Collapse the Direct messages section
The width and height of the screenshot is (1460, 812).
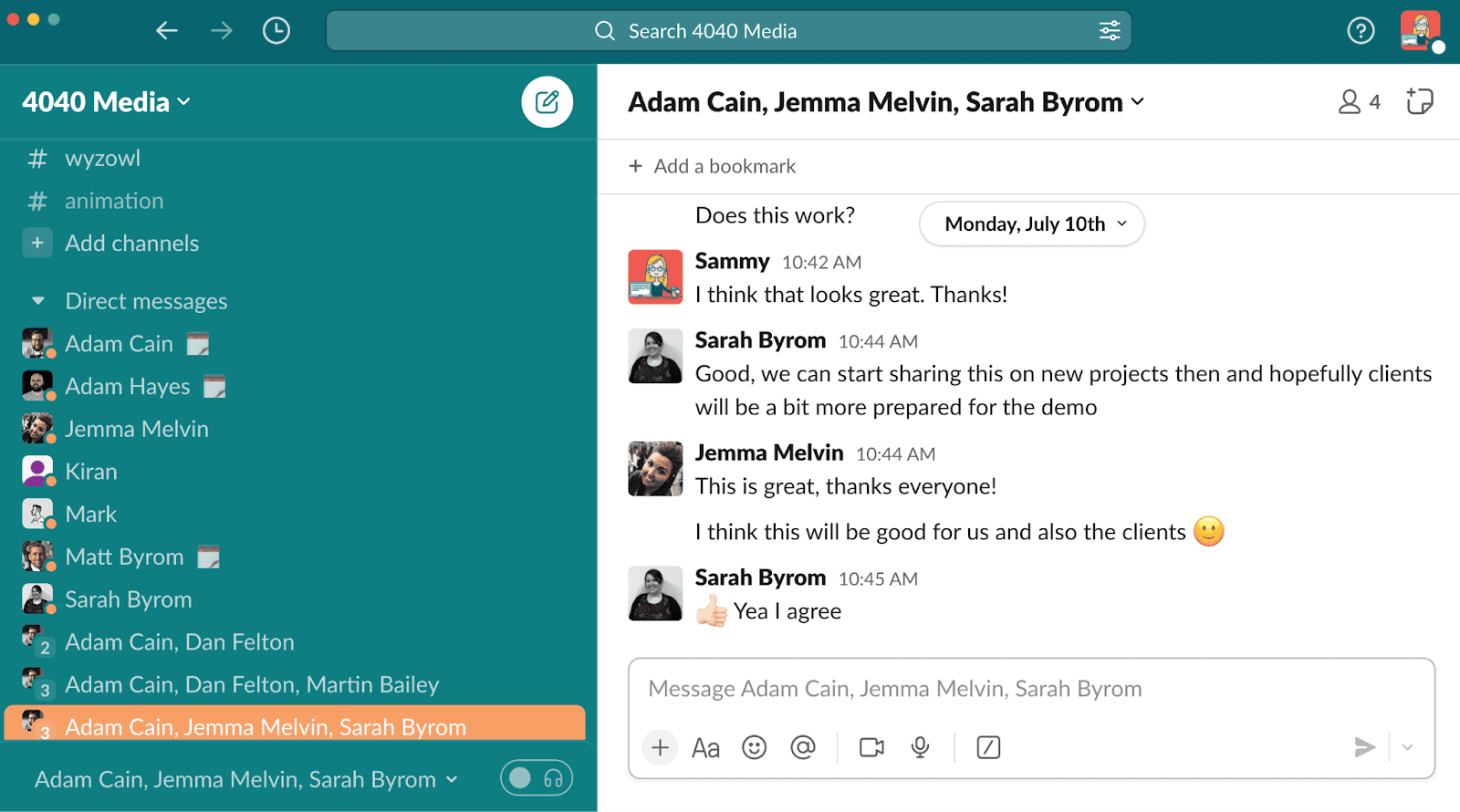tap(38, 301)
